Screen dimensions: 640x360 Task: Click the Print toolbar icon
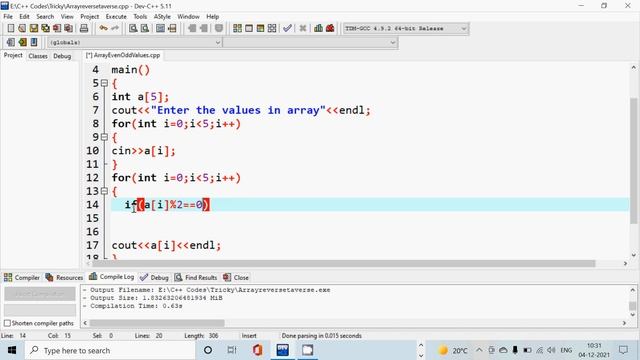coord(84,28)
